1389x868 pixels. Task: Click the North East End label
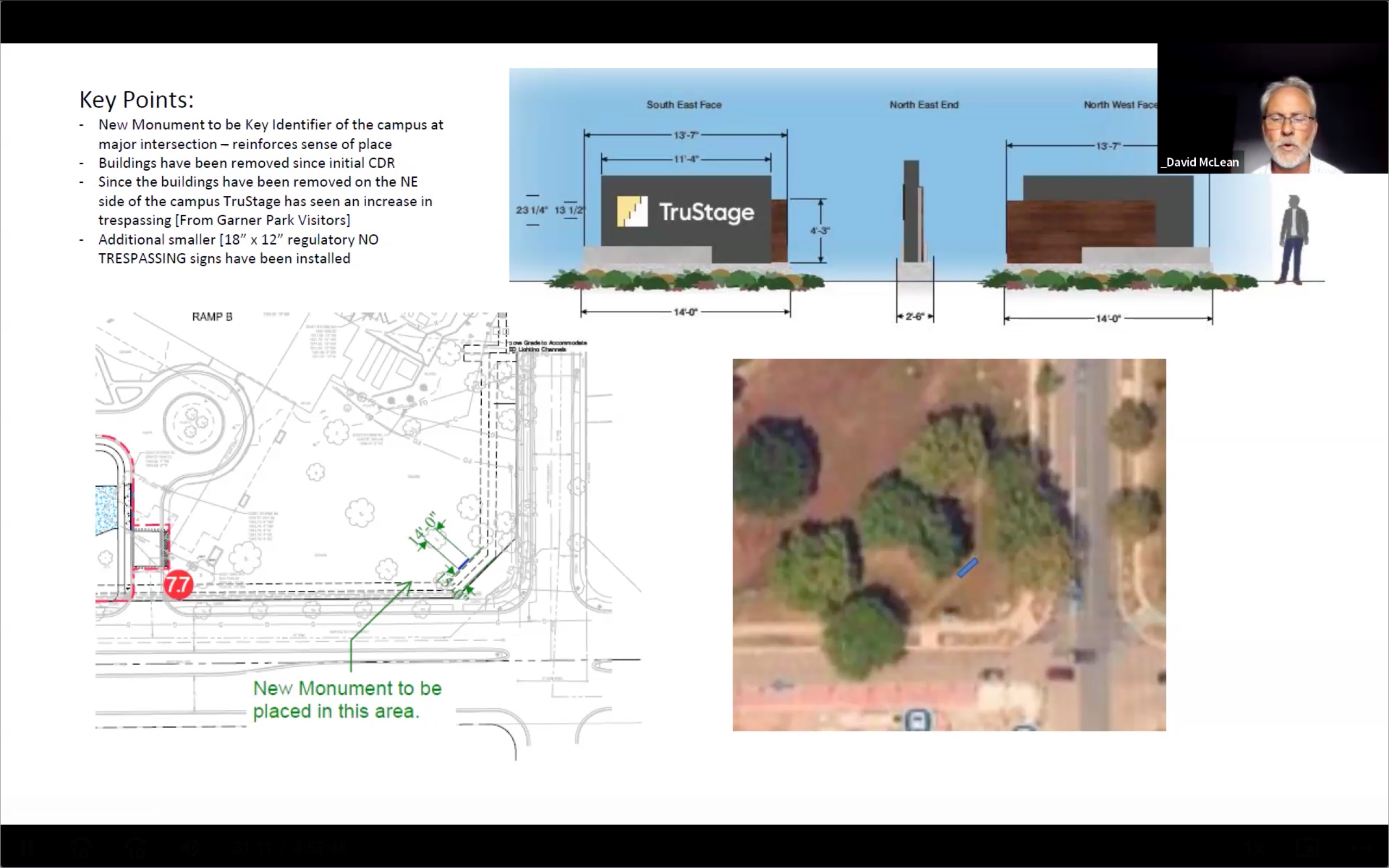(923, 105)
